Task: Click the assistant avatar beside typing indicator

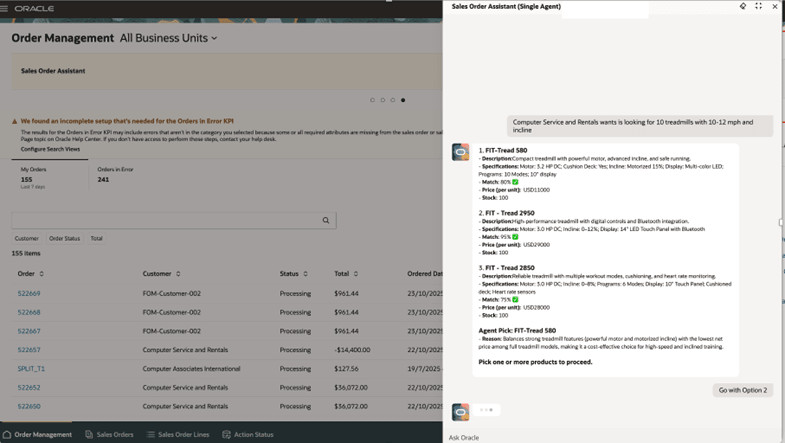Action: (x=461, y=412)
